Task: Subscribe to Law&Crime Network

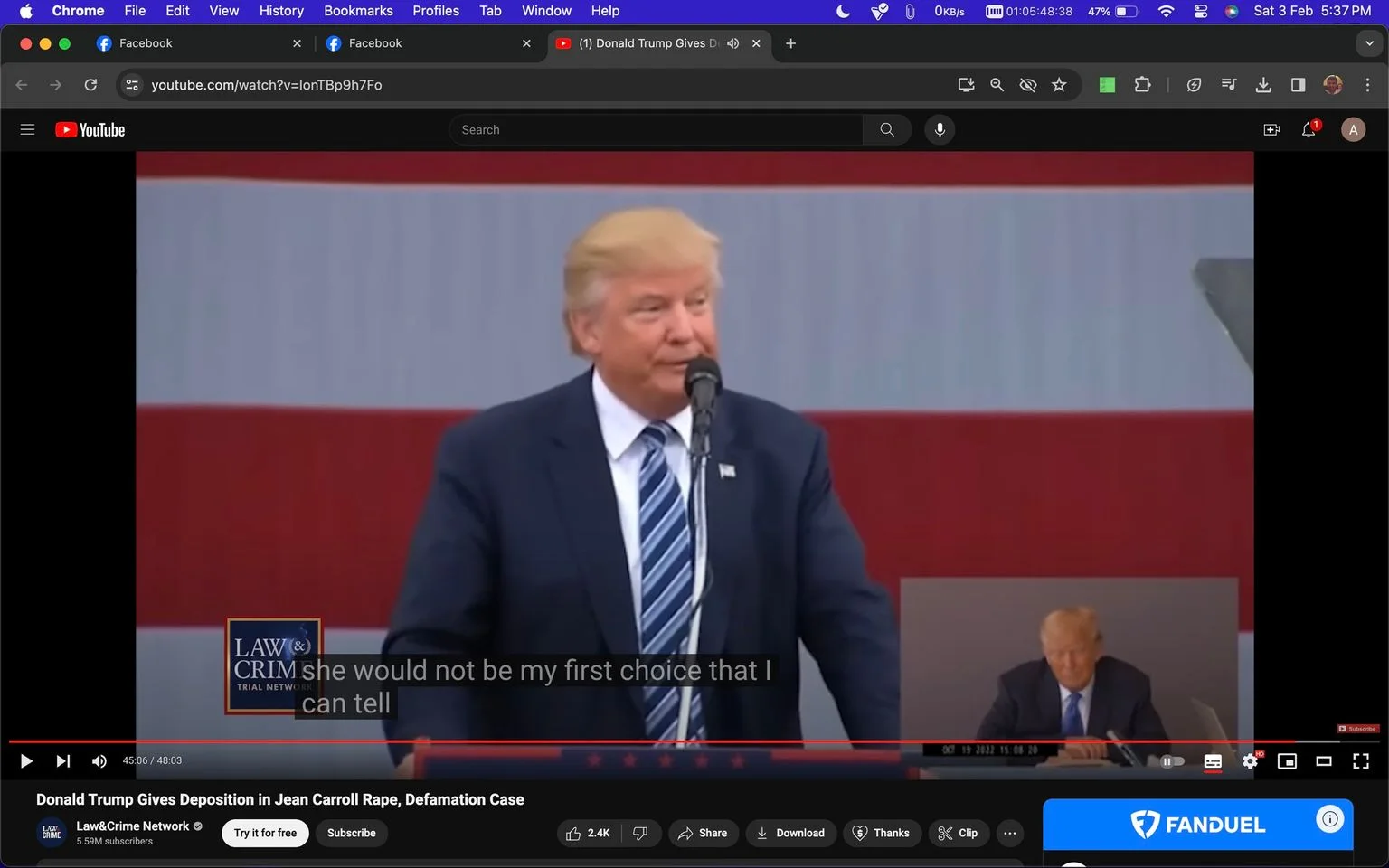Action: tap(352, 833)
